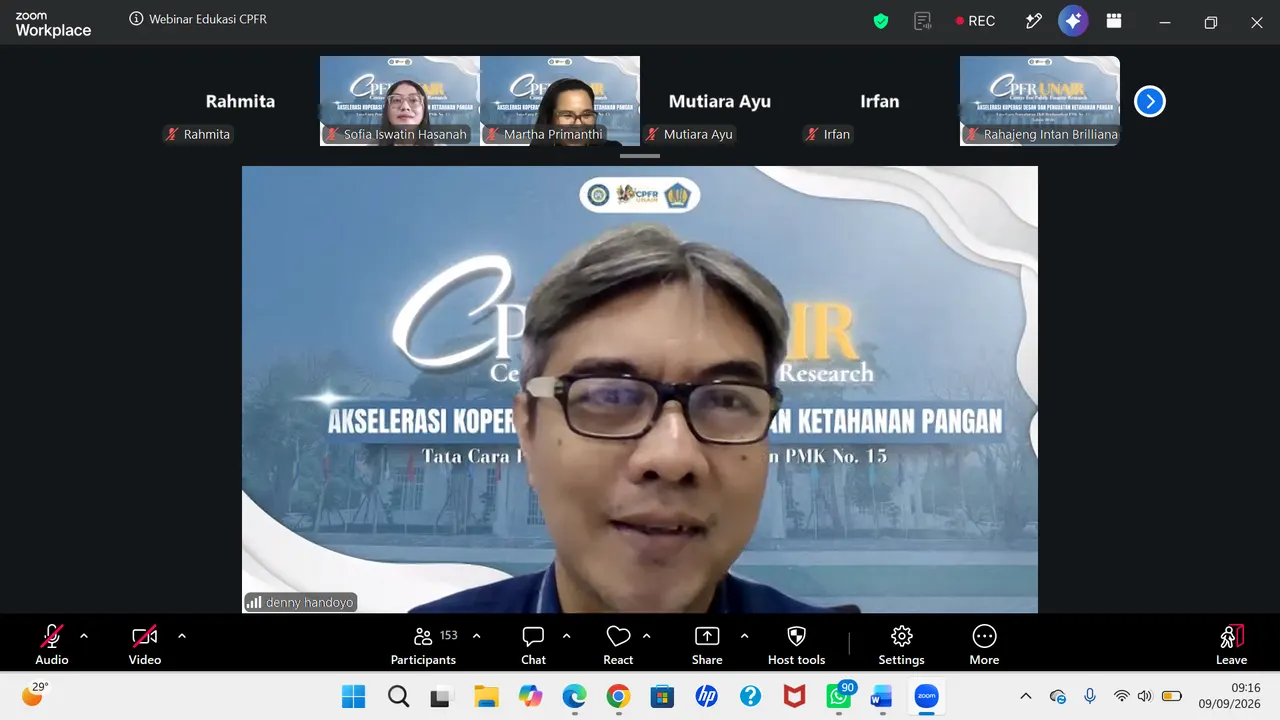Launch Copilot from taskbar
Screen dimensions: 1280x720
coord(530,697)
